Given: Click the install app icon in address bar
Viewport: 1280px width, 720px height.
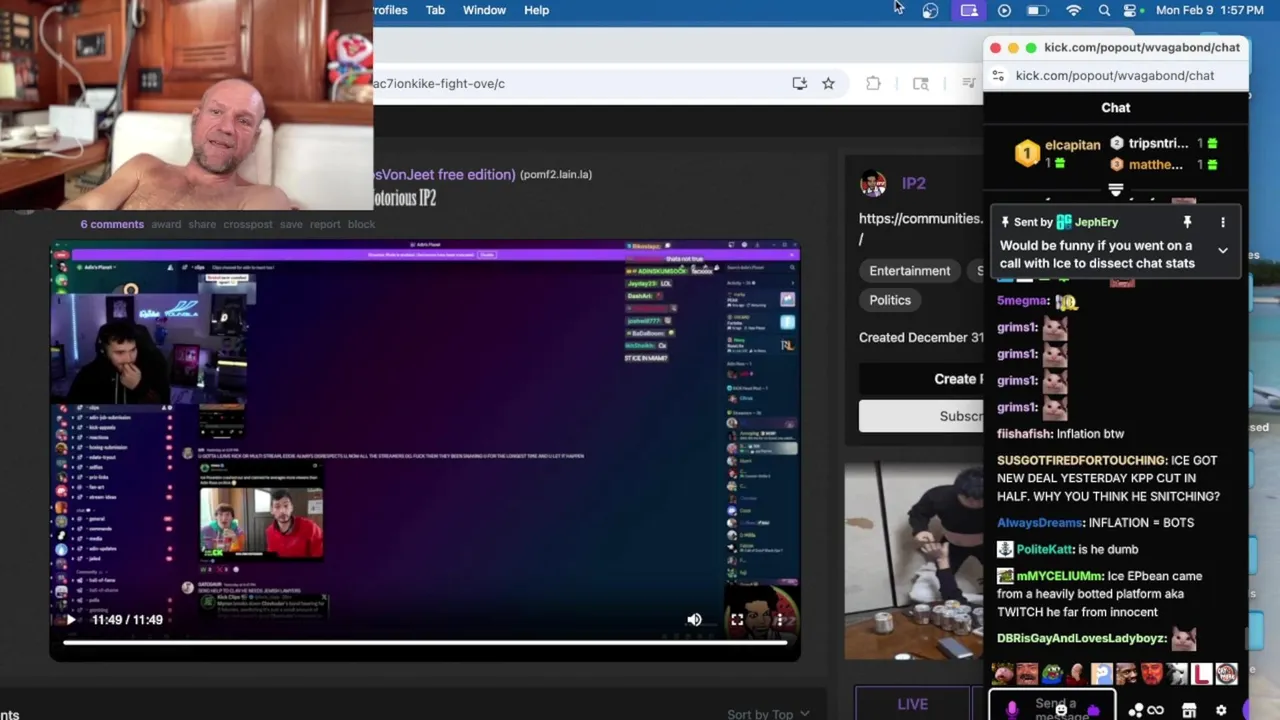Looking at the screenshot, I should point(799,84).
